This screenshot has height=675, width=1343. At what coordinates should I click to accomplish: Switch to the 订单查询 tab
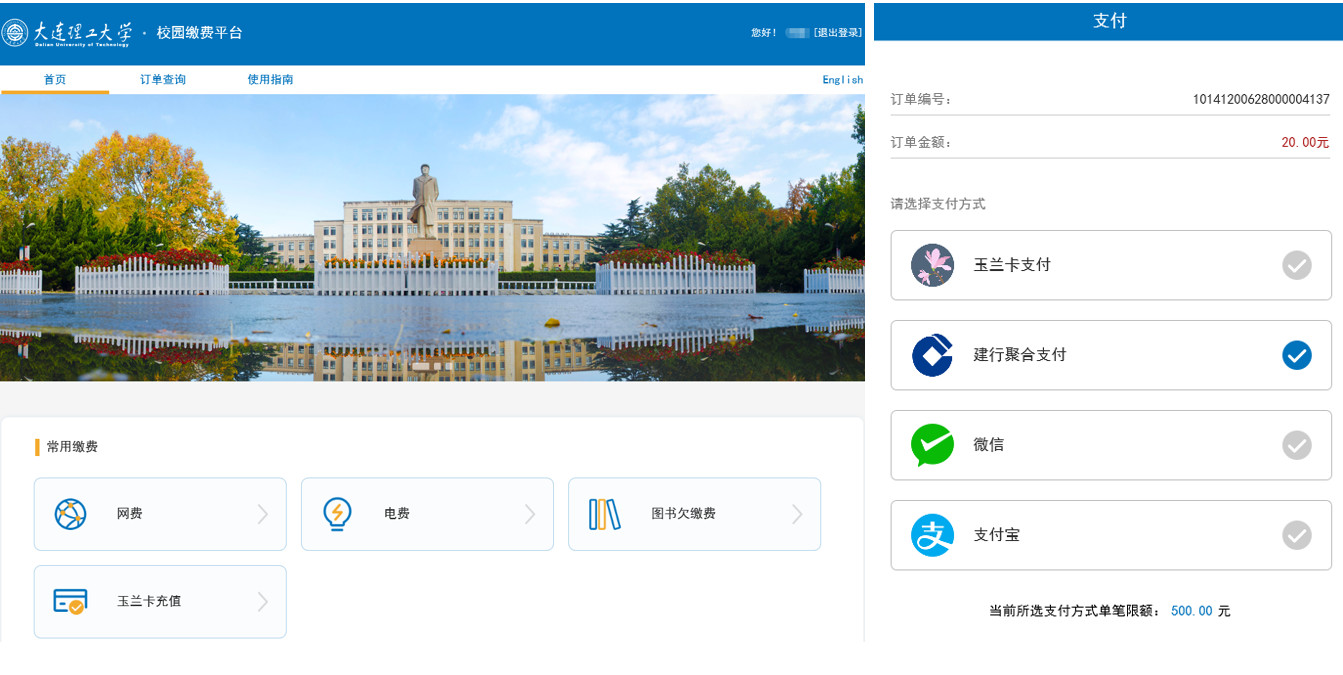coord(163,80)
